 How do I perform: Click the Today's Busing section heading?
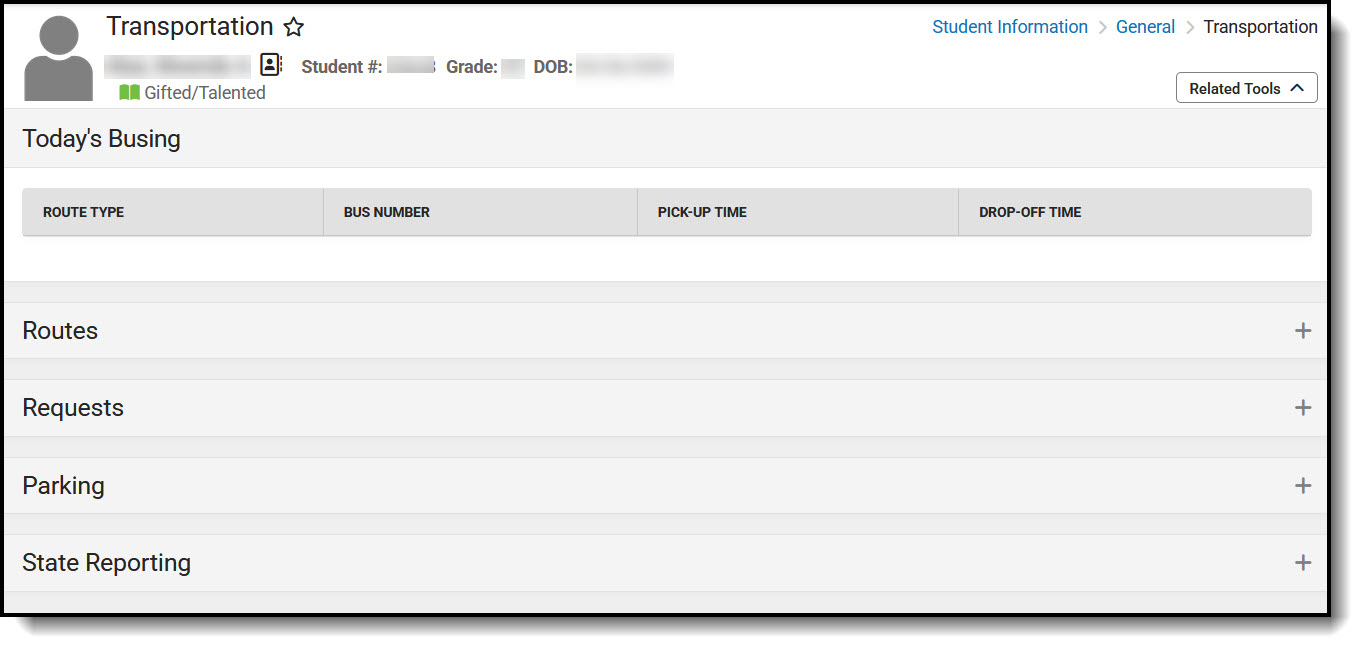[101, 139]
